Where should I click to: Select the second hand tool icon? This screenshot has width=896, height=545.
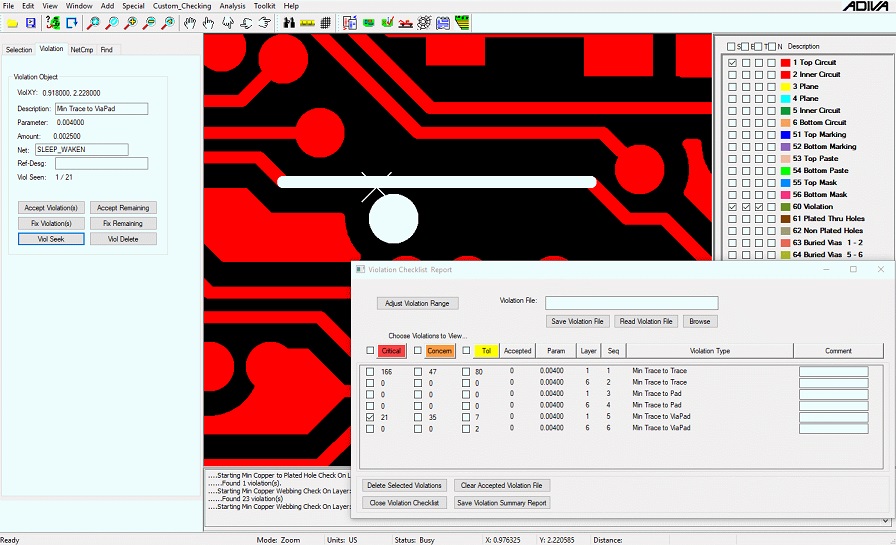coord(209,23)
